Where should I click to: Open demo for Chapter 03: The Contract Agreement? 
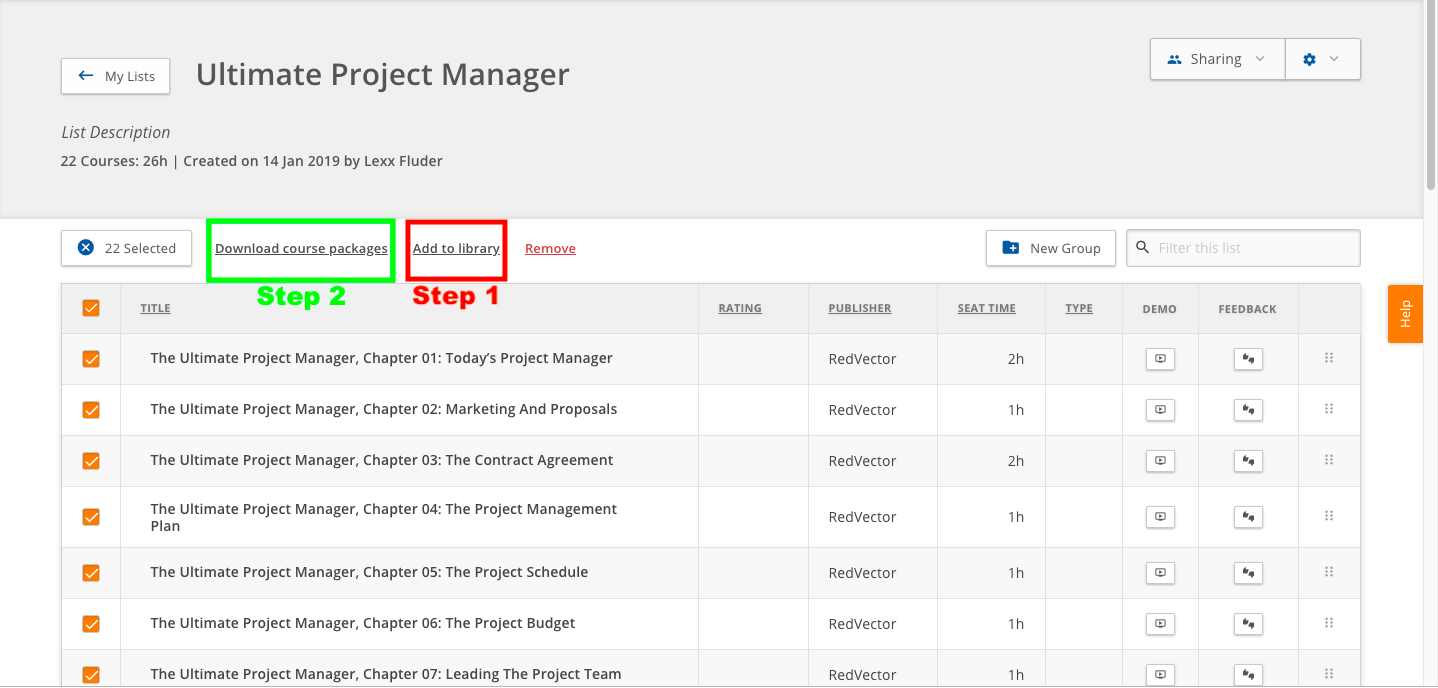[1160, 460]
